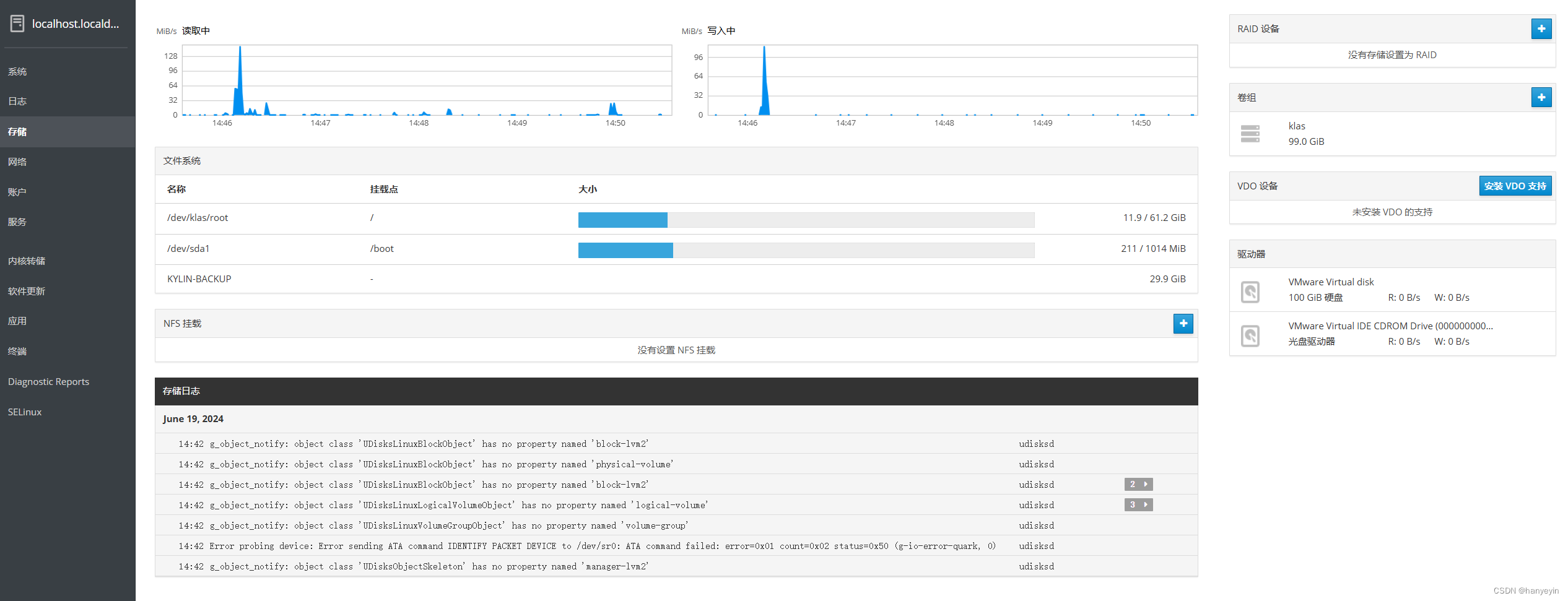Go to the 网络 page
The width and height of the screenshot is (1568, 601).
pos(68,162)
